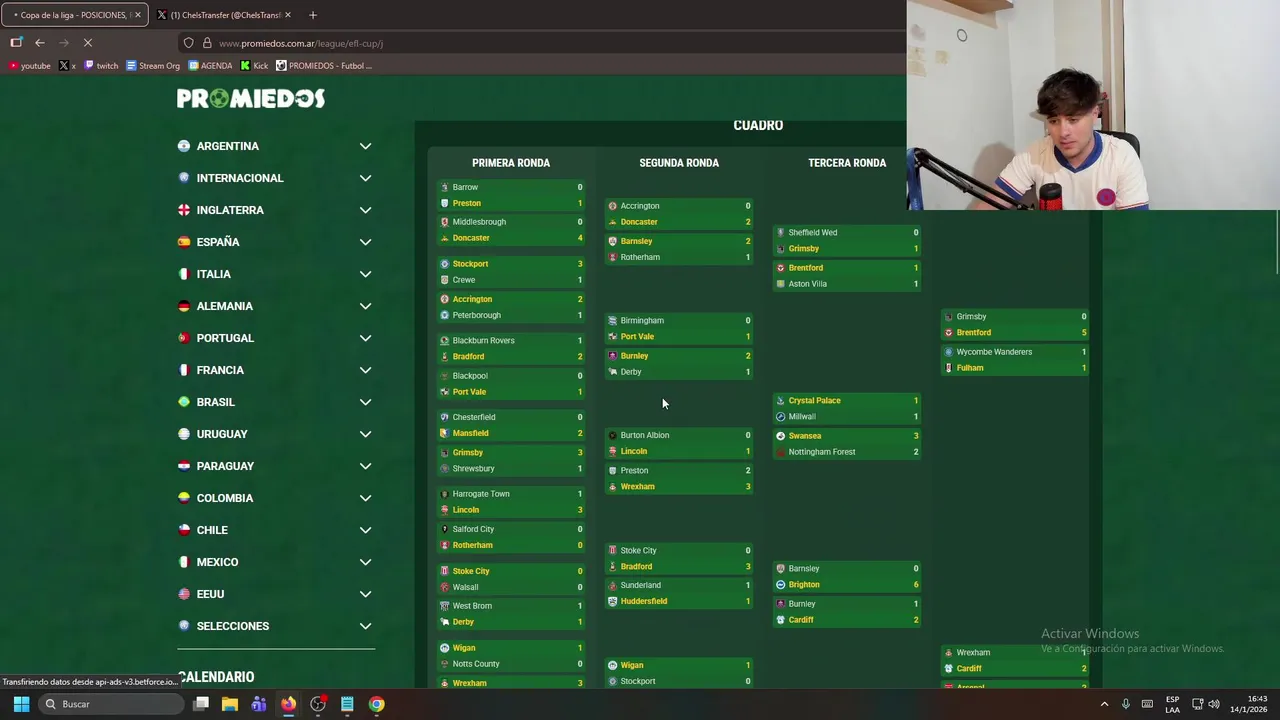Screen dimensions: 1280x720
Task: Expand the Internacional menu chevron
Action: click(365, 178)
